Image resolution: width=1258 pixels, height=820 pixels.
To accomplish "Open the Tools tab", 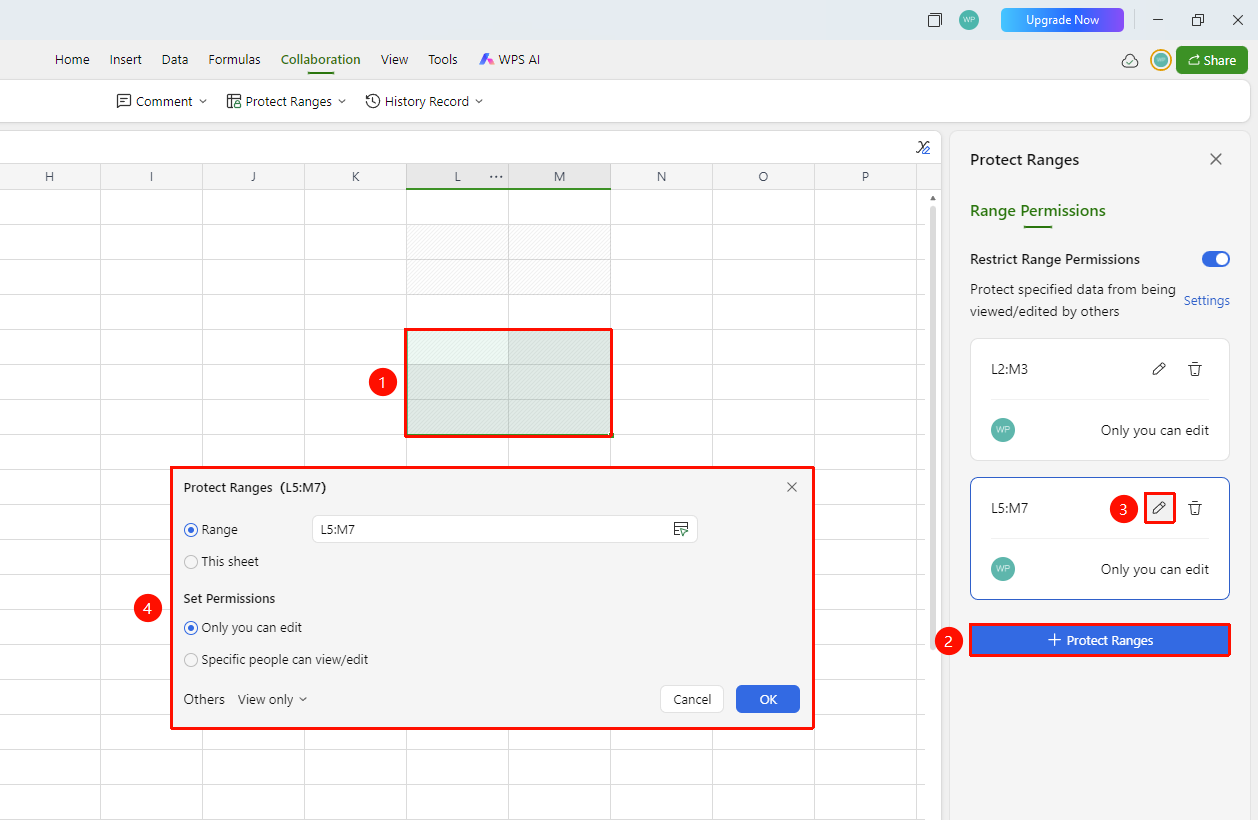I will pos(443,60).
